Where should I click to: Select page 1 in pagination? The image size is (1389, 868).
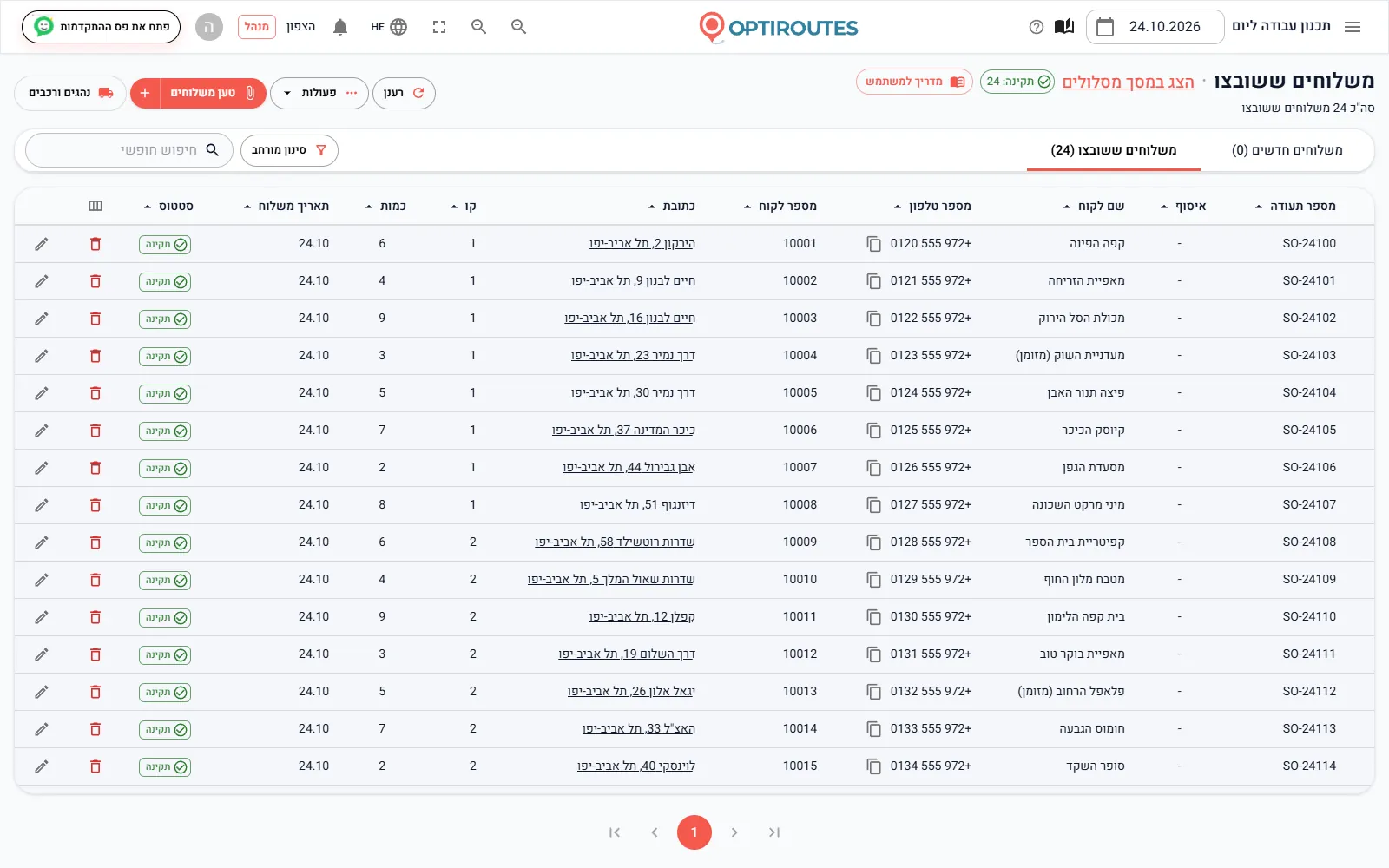point(694,832)
